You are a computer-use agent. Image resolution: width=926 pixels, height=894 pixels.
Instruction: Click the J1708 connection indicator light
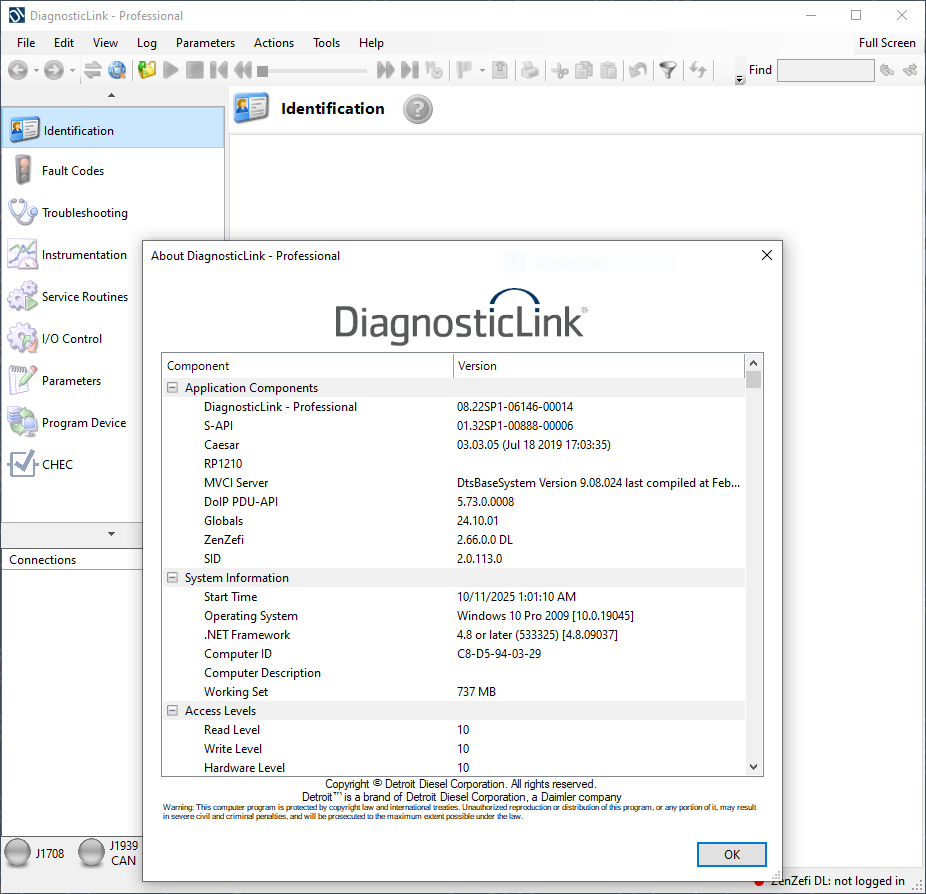pos(17,853)
